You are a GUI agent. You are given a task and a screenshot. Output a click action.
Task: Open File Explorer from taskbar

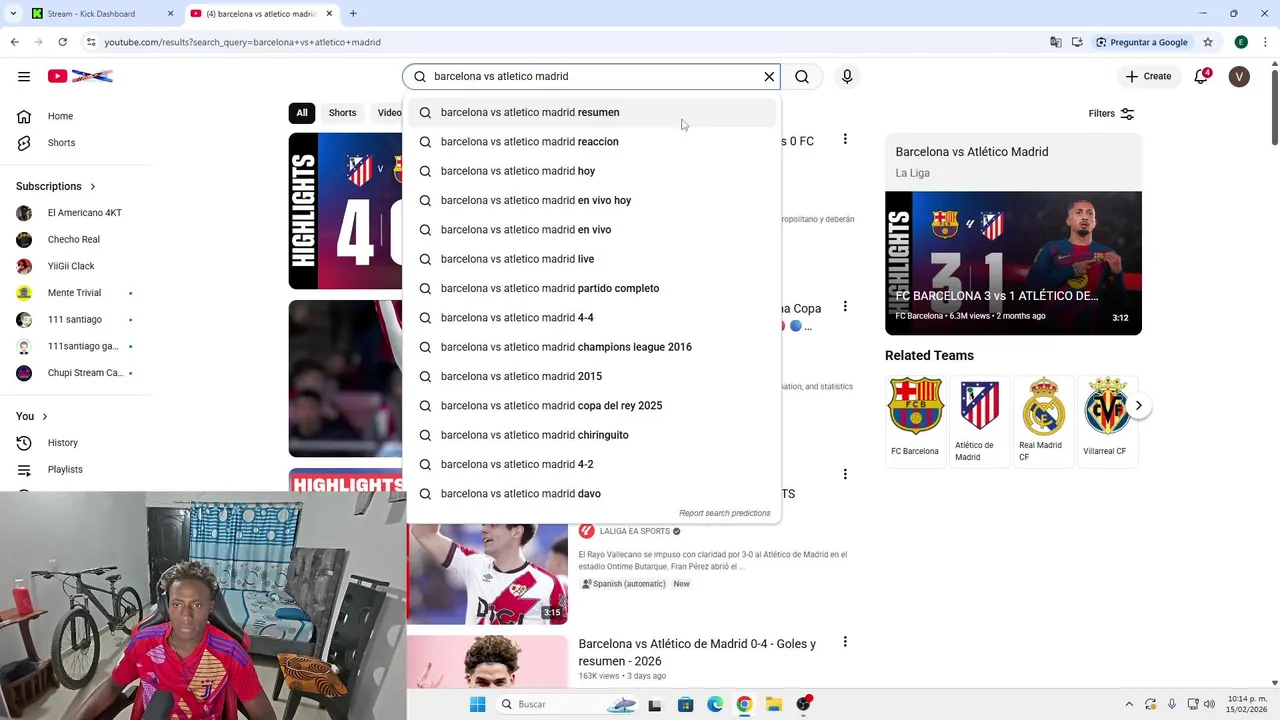tap(774, 704)
